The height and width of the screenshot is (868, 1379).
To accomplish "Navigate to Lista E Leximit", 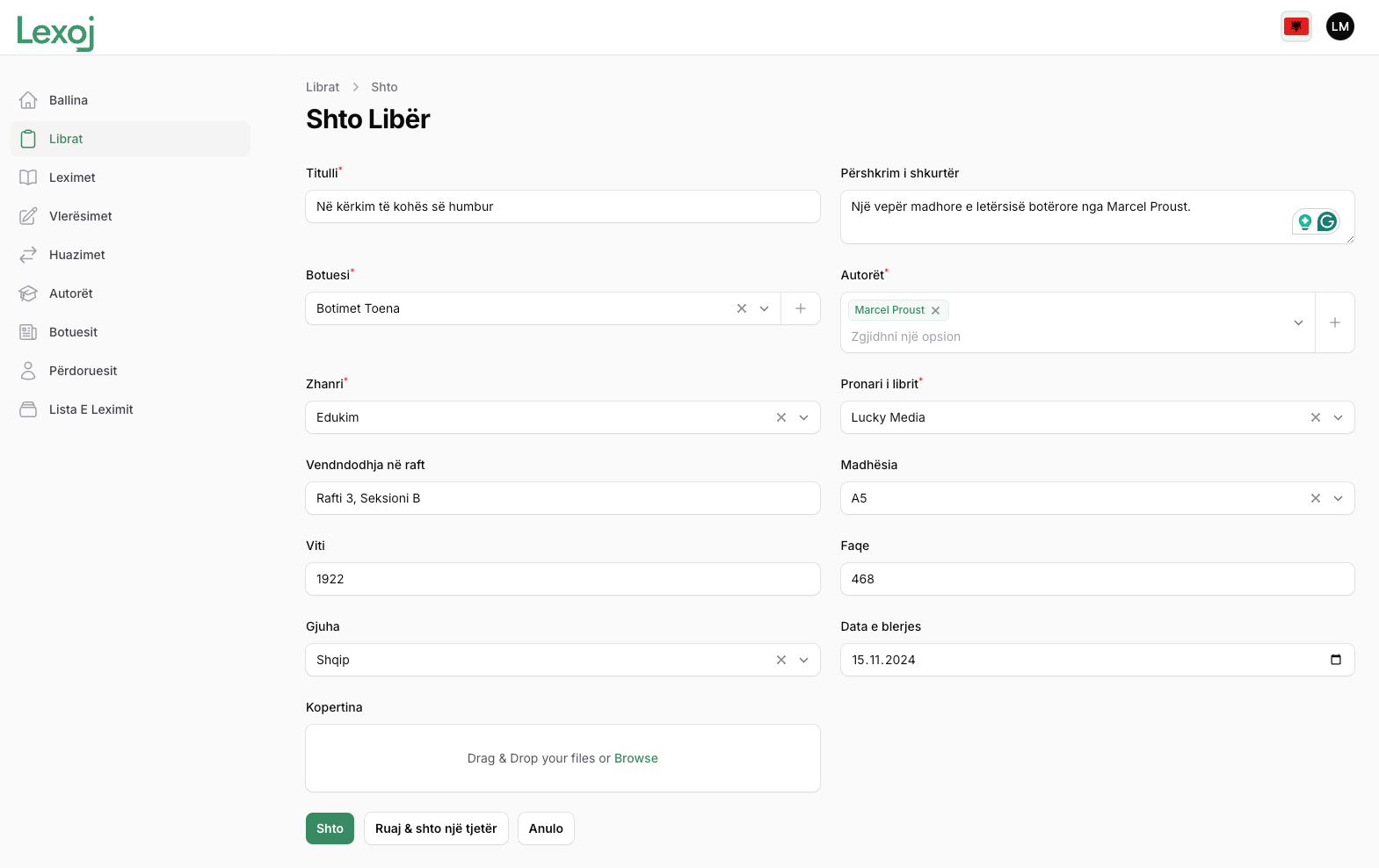I will (x=91, y=409).
